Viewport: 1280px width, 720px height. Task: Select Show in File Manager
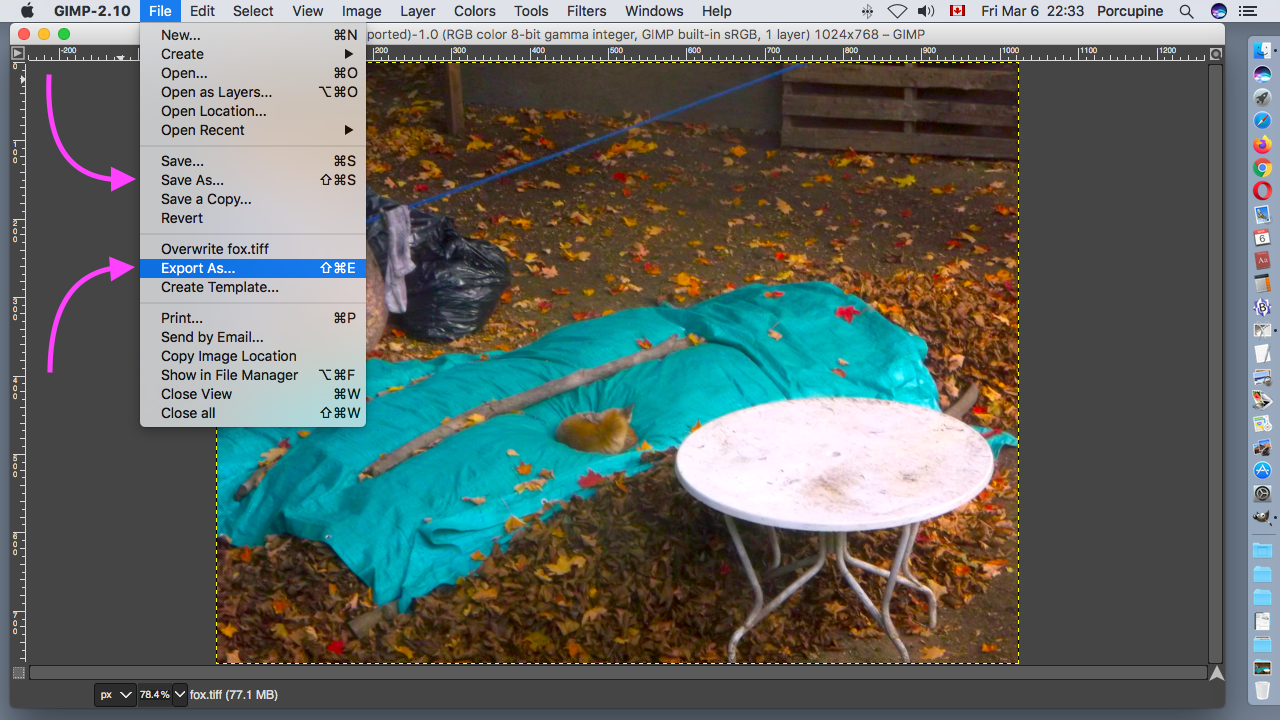tap(253, 375)
